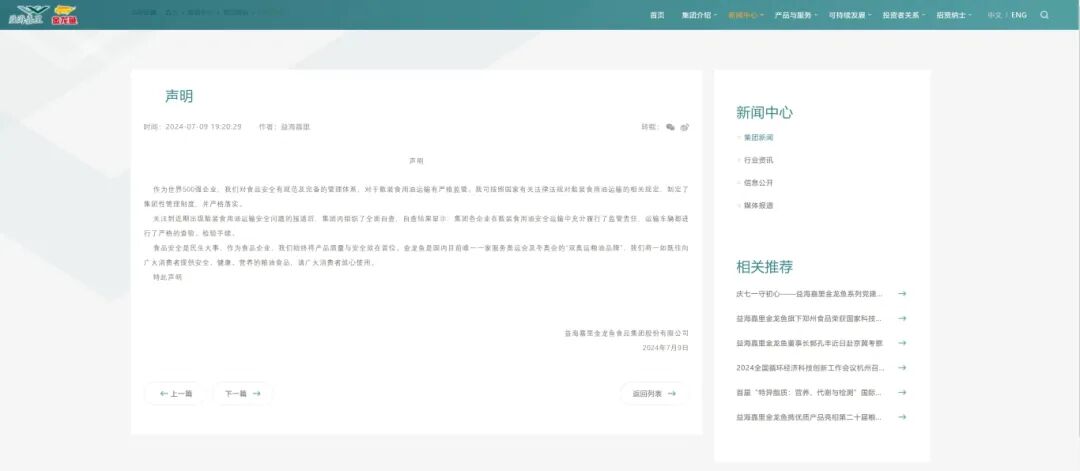
Task: Click arrow beside 首届特异脂质 article
Action: (902, 392)
